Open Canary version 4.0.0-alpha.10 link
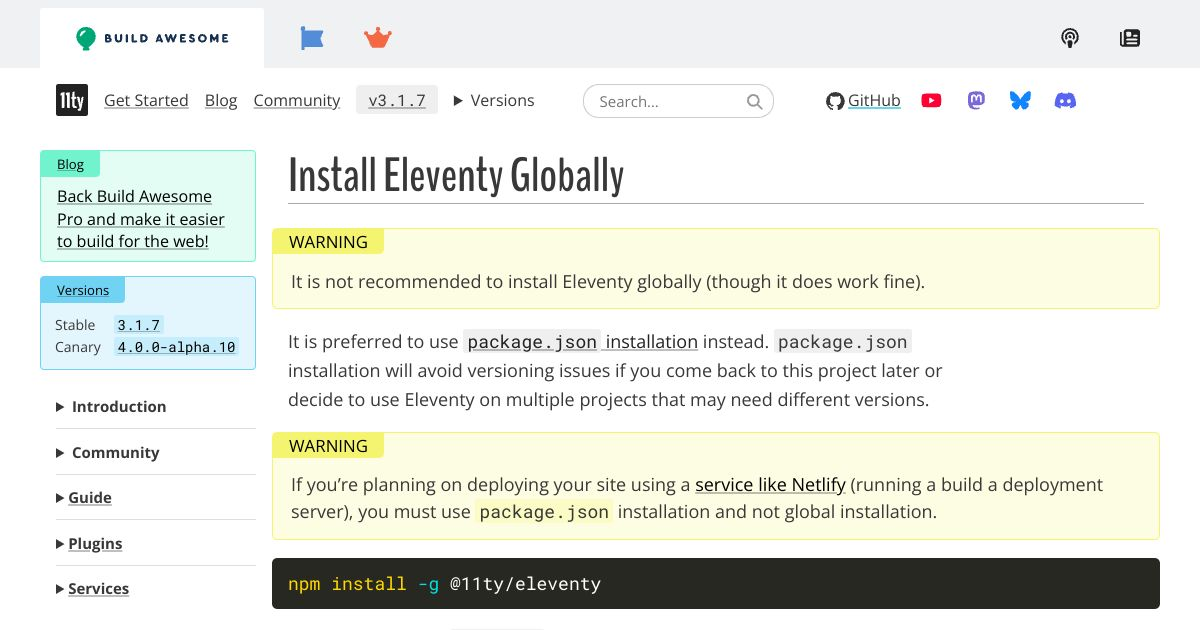1200x630 pixels. [x=176, y=347]
